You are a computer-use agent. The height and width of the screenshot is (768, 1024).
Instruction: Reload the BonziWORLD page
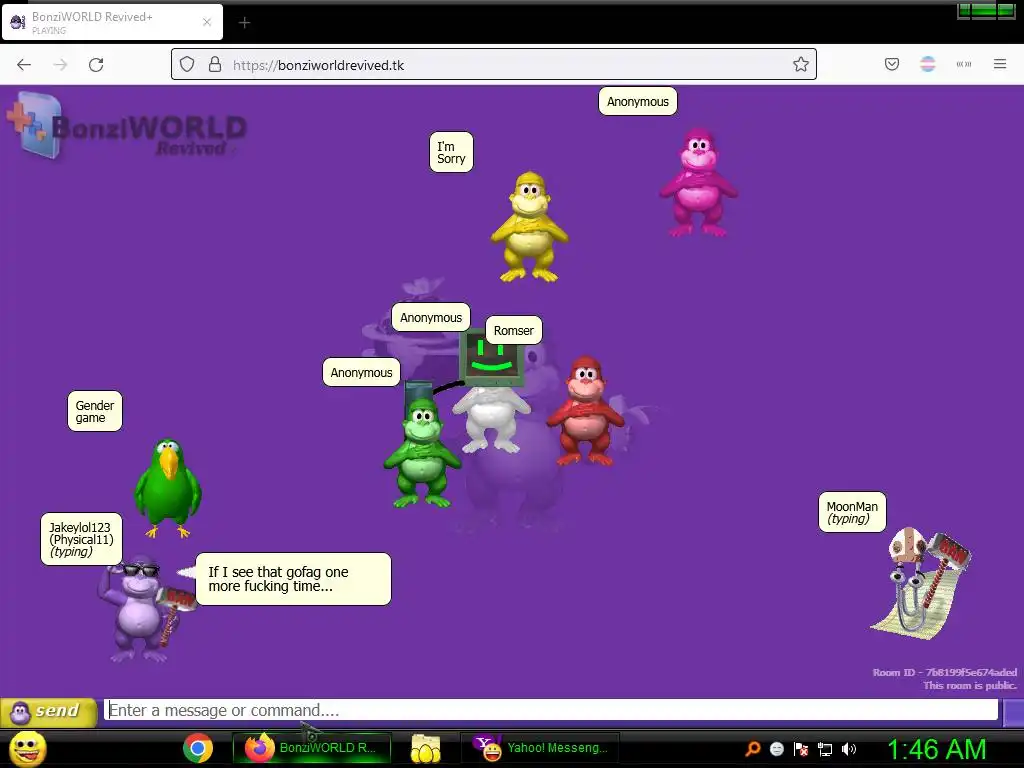point(96,65)
